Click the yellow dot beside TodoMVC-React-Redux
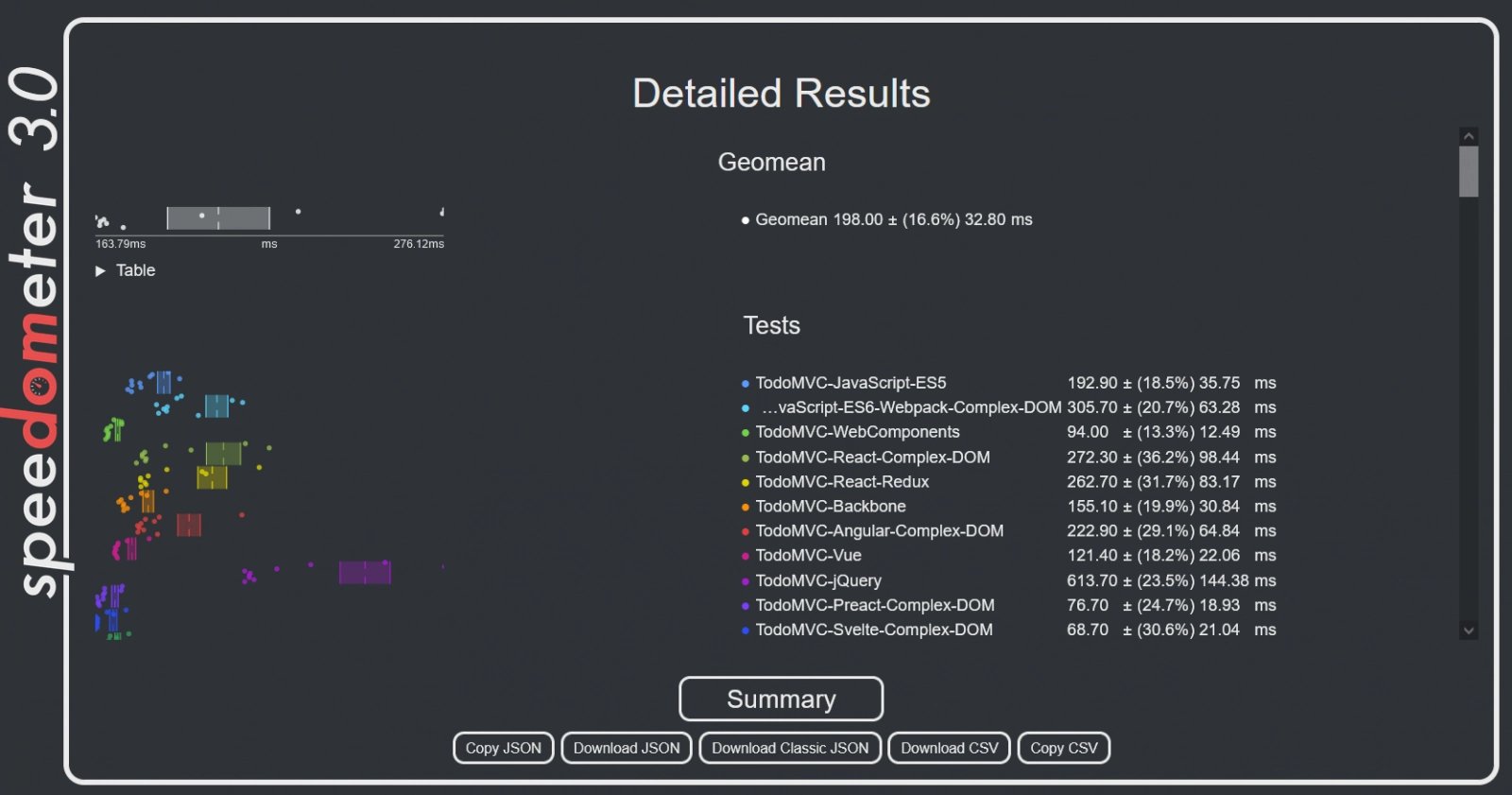 [746, 482]
